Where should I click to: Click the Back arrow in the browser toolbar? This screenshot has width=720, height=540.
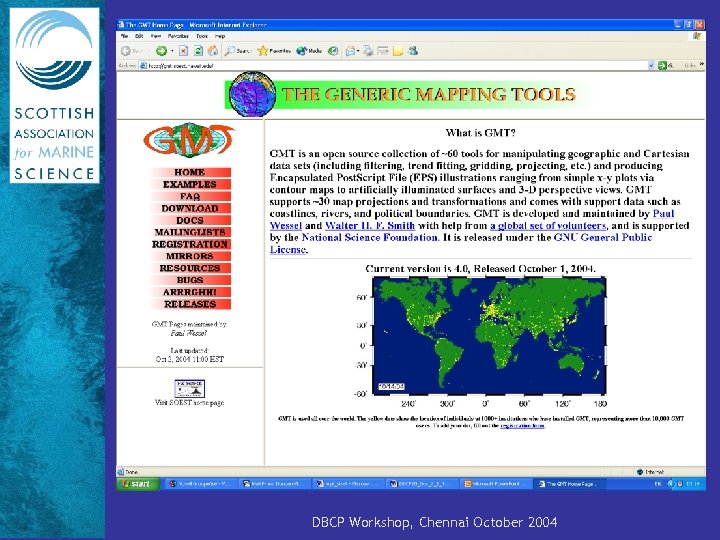(125, 51)
